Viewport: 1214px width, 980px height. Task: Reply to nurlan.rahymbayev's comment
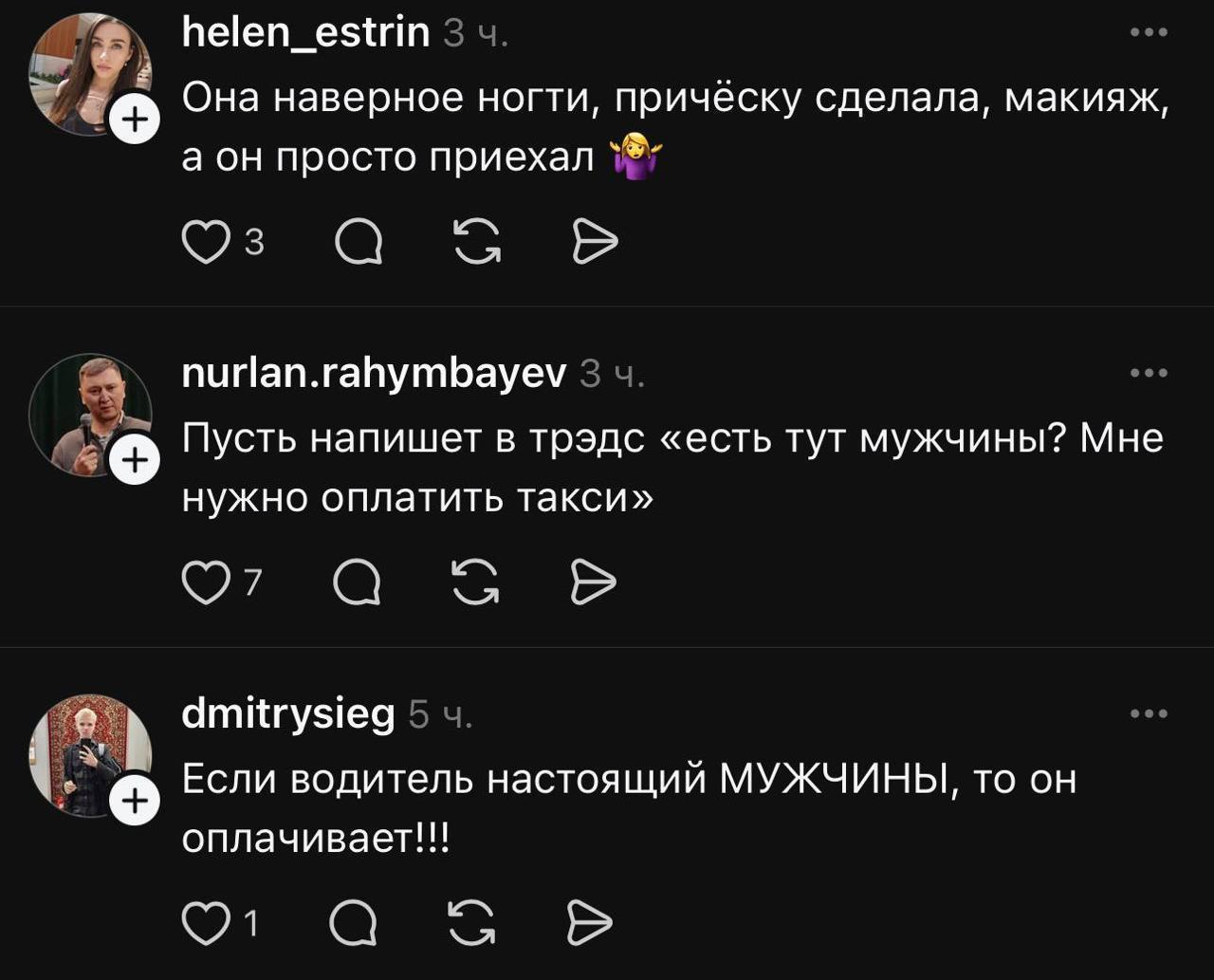tap(358, 583)
